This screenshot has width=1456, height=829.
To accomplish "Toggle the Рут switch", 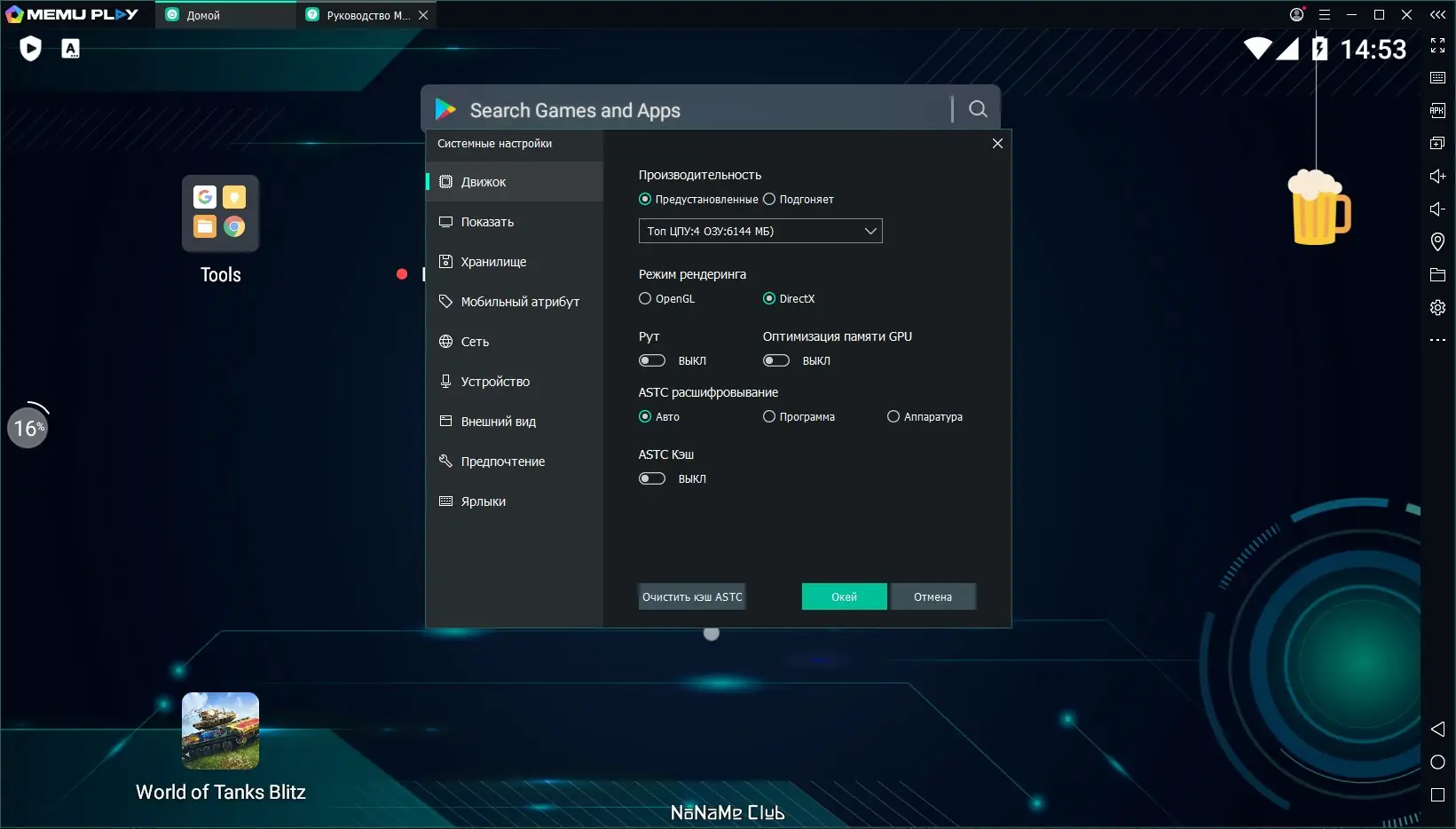I will click(652, 360).
